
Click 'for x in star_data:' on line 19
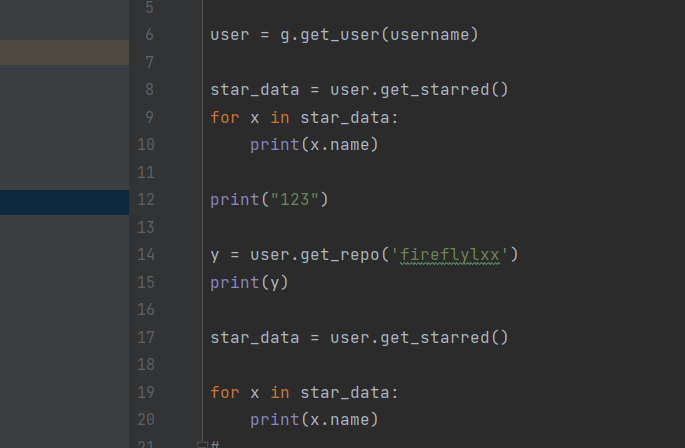pyautogui.click(x=304, y=392)
